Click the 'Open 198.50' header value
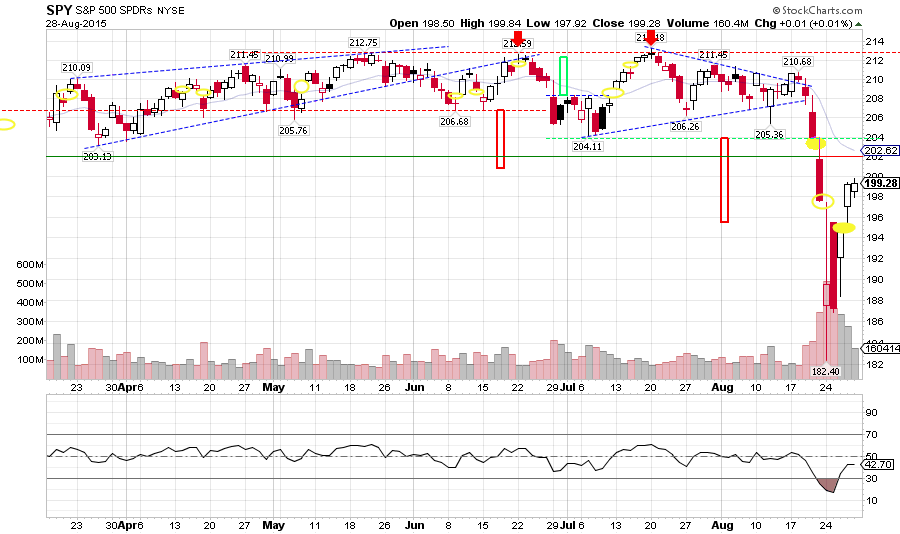The height and width of the screenshot is (534, 900). click(x=422, y=24)
